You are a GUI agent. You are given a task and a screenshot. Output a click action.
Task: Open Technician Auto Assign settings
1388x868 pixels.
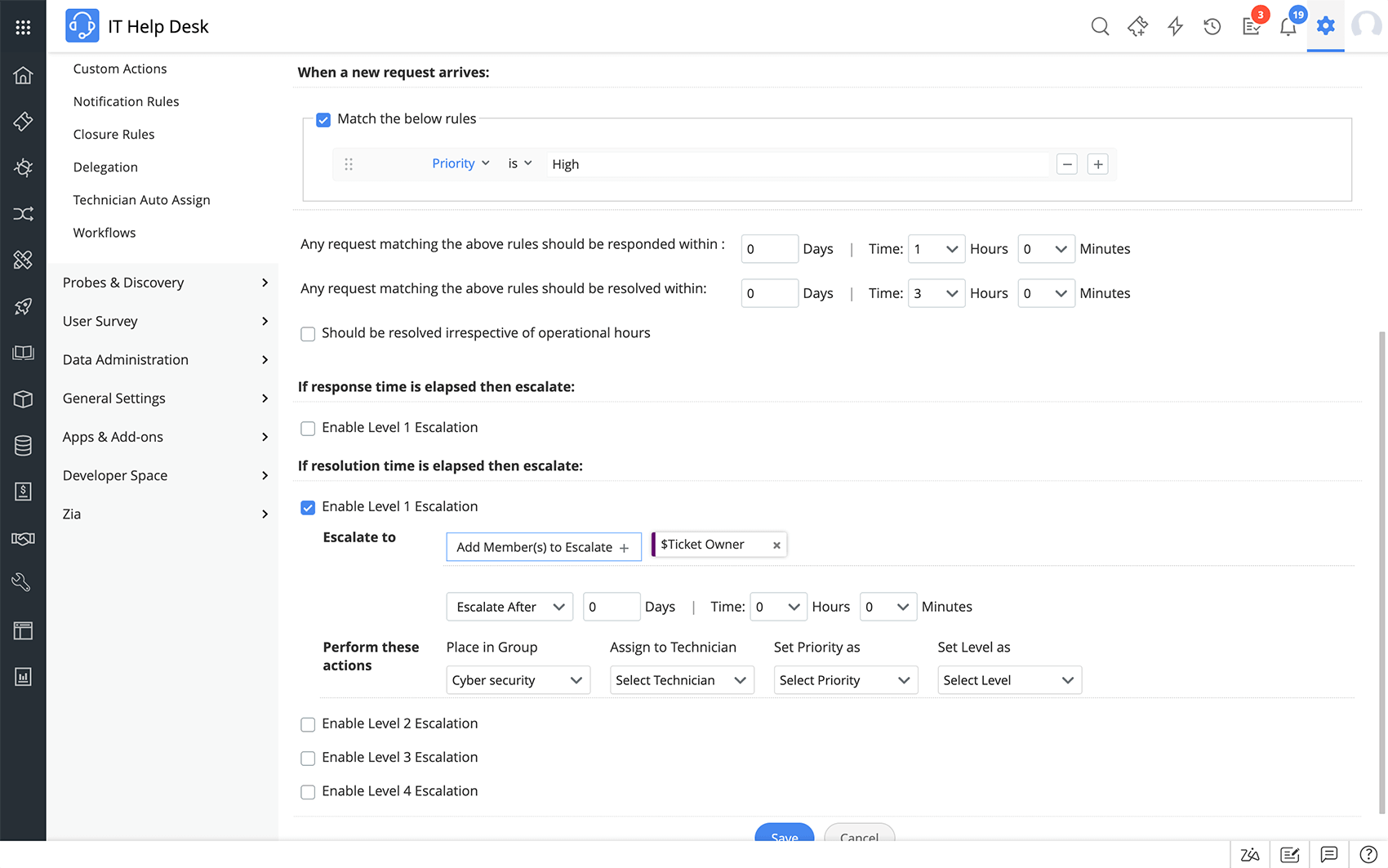coord(141,200)
